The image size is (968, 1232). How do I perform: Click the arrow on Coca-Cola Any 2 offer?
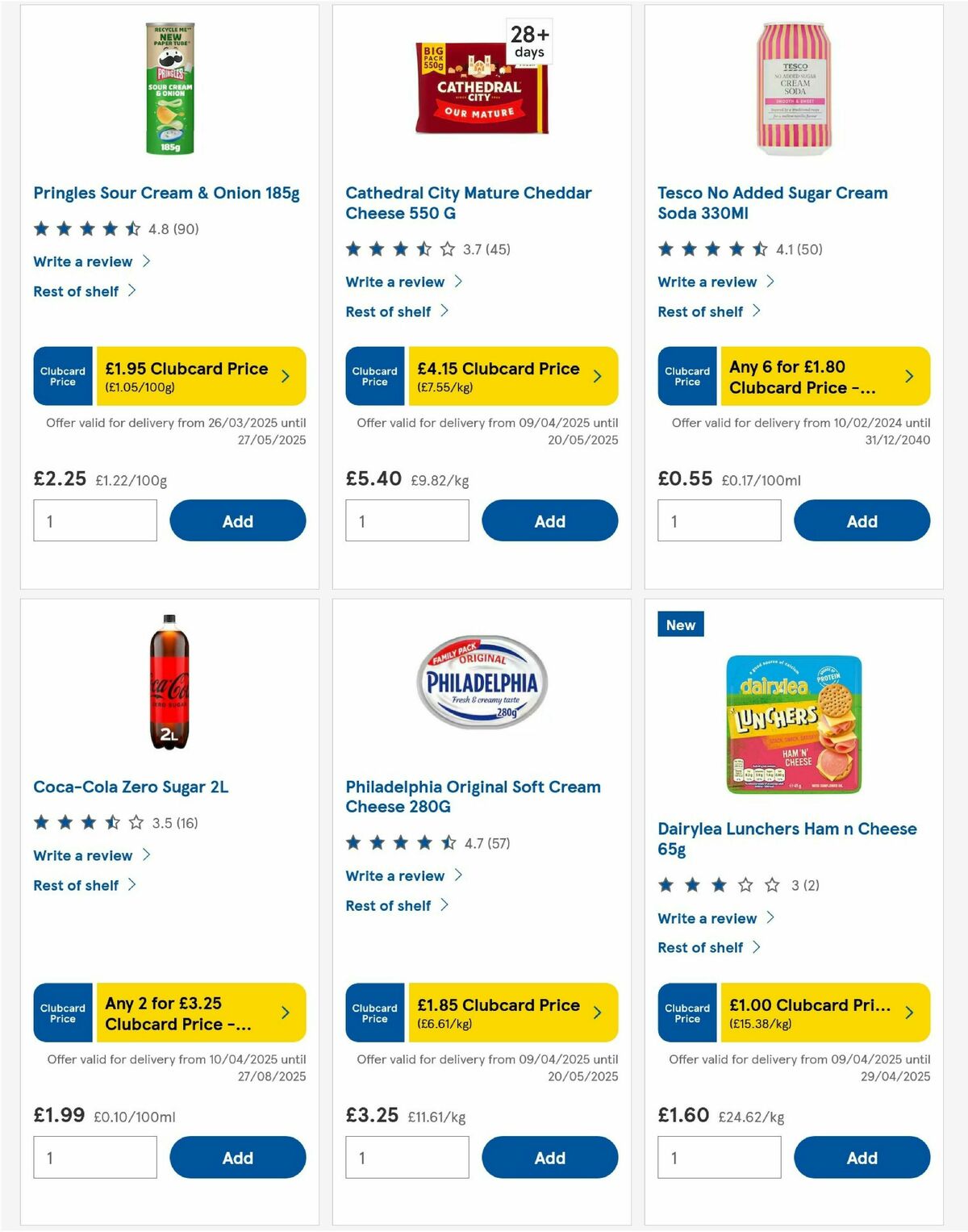point(287,1012)
